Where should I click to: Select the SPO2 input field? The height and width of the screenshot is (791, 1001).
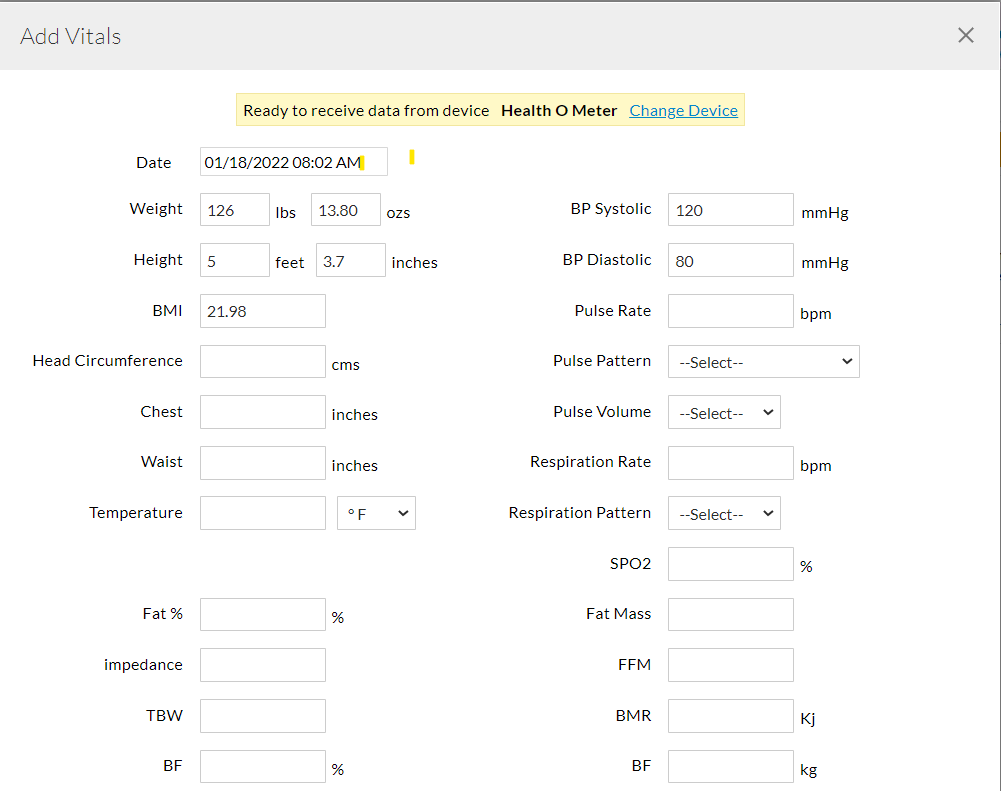pos(730,564)
